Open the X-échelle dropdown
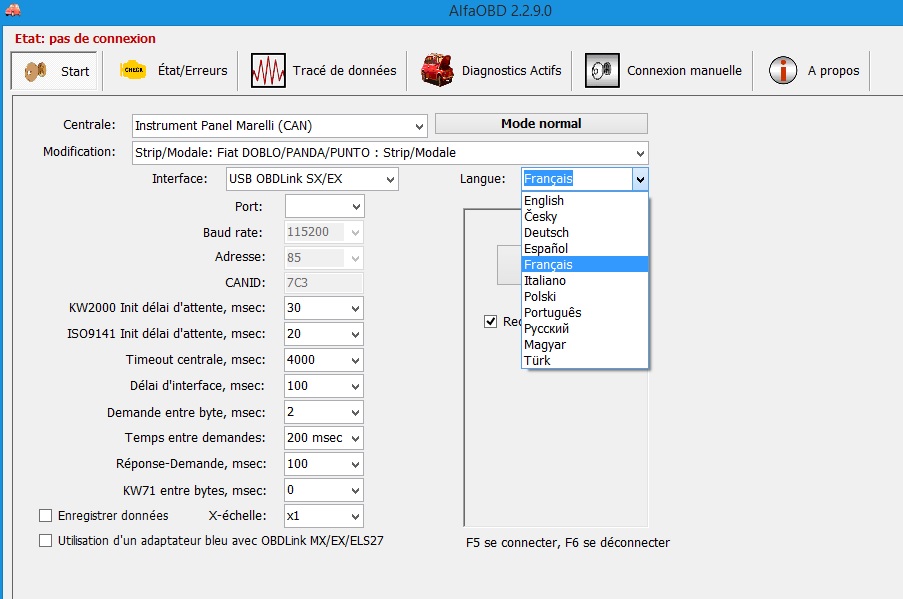 [x=355, y=516]
